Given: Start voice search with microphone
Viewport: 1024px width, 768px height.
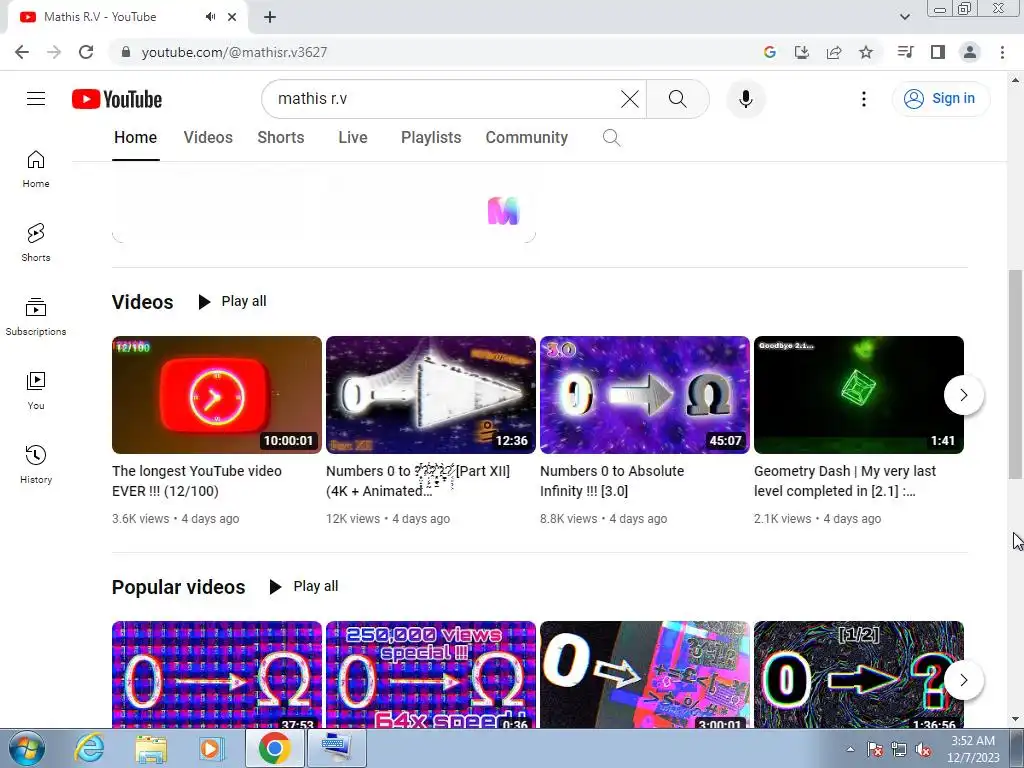Looking at the screenshot, I should pyautogui.click(x=746, y=99).
